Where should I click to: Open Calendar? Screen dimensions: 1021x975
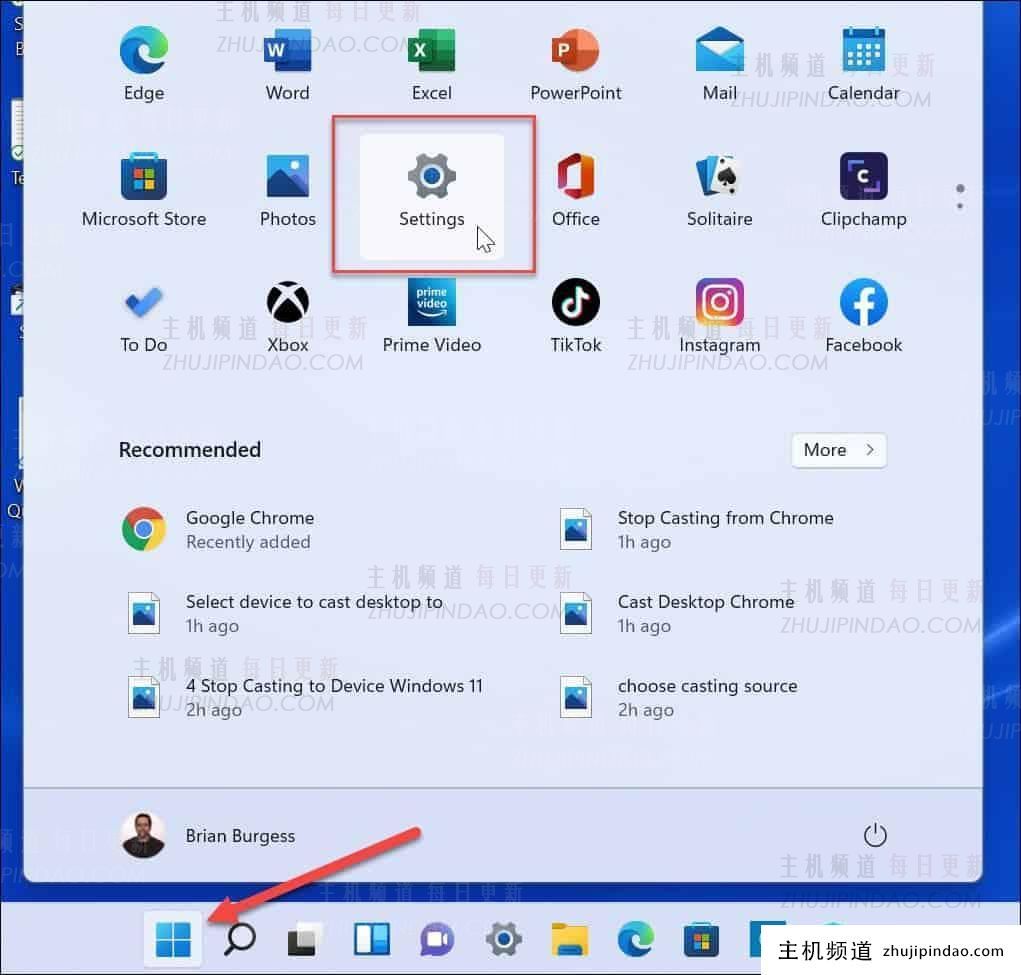(x=863, y=60)
